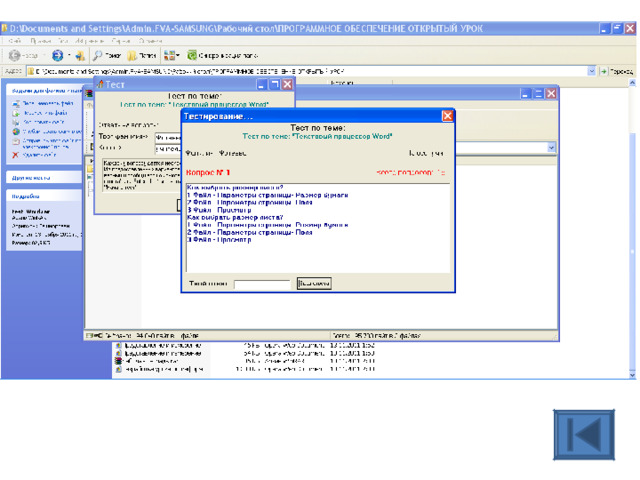
Task: Click the scroll up arrow of Explorer scrollbar
Action: 632,83
